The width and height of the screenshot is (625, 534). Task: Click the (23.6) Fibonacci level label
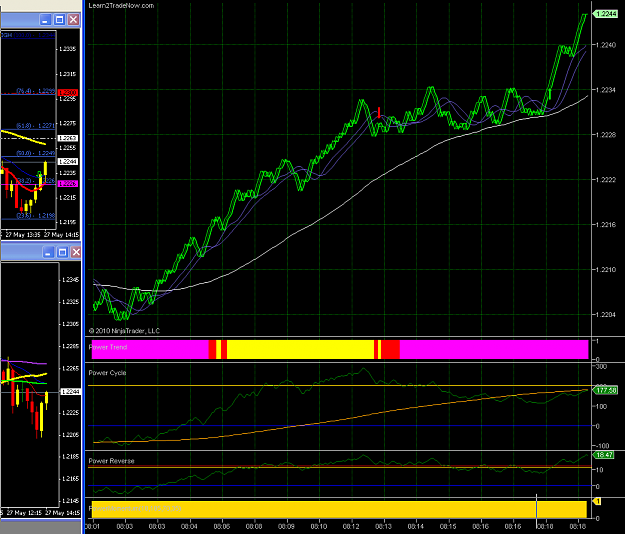click(36, 216)
